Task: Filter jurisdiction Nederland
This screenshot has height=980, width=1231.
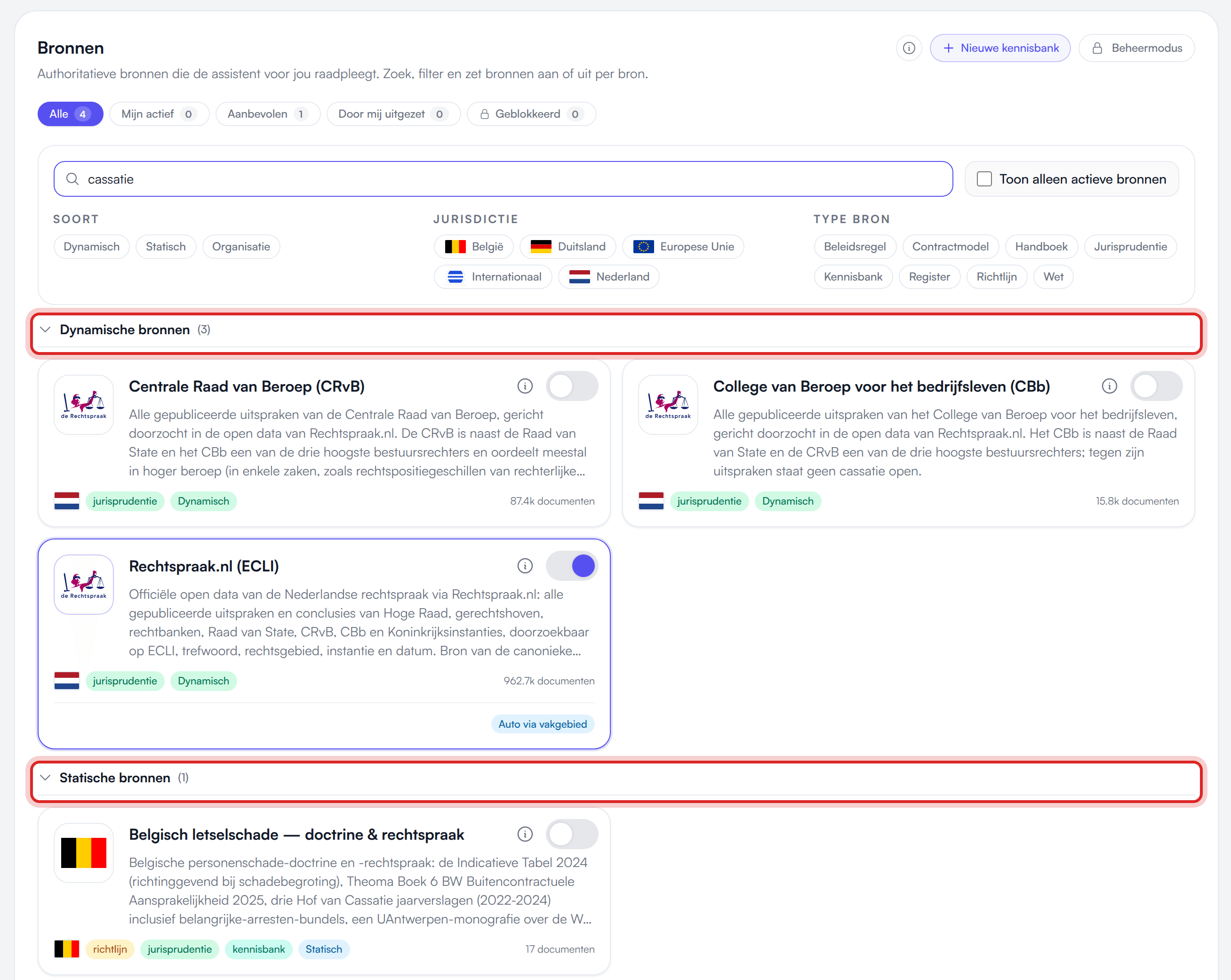Action: 608,277
